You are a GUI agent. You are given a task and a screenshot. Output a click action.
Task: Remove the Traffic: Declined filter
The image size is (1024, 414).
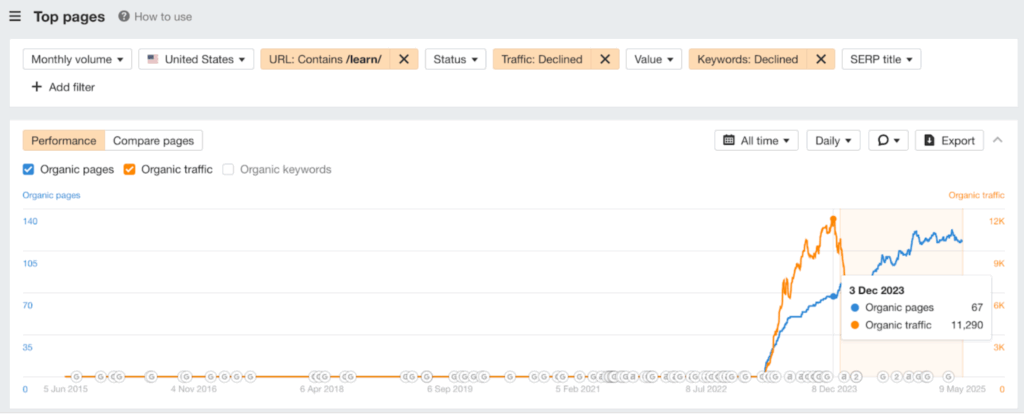coord(604,59)
